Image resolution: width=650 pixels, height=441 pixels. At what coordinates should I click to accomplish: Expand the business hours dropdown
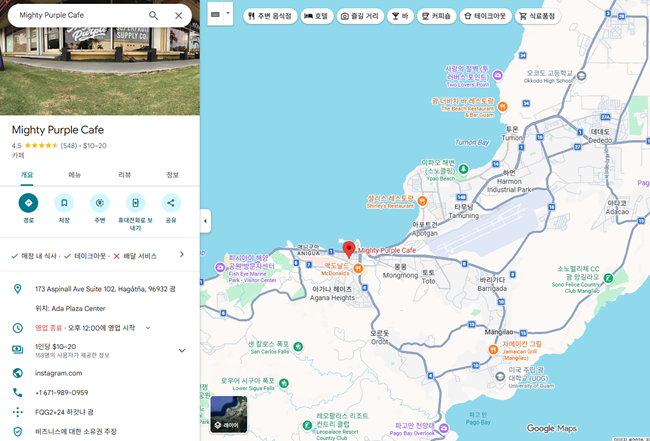pyautogui.click(x=148, y=327)
